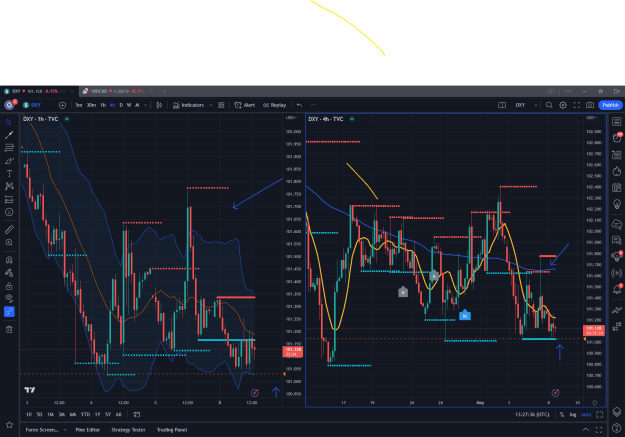Expand the DXY layout name dropdown
The image size is (625, 437).
(535, 105)
